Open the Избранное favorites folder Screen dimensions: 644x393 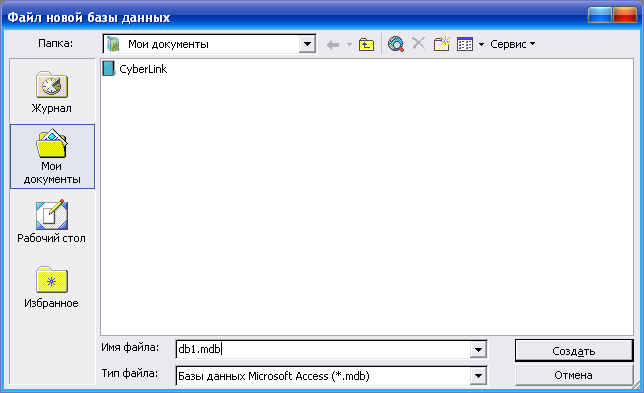tap(52, 287)
